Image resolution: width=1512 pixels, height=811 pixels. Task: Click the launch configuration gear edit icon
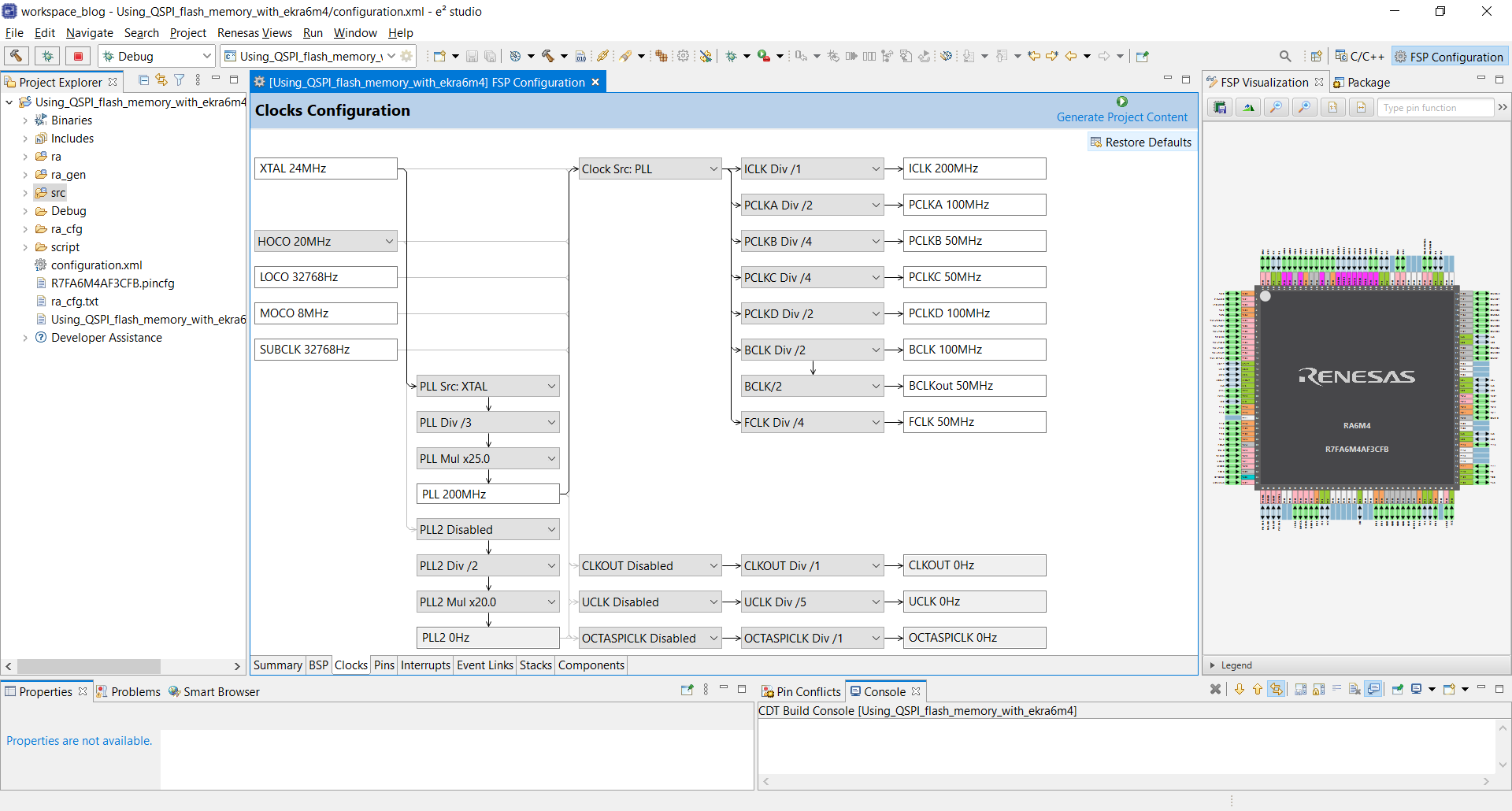(x=406, y=56)
